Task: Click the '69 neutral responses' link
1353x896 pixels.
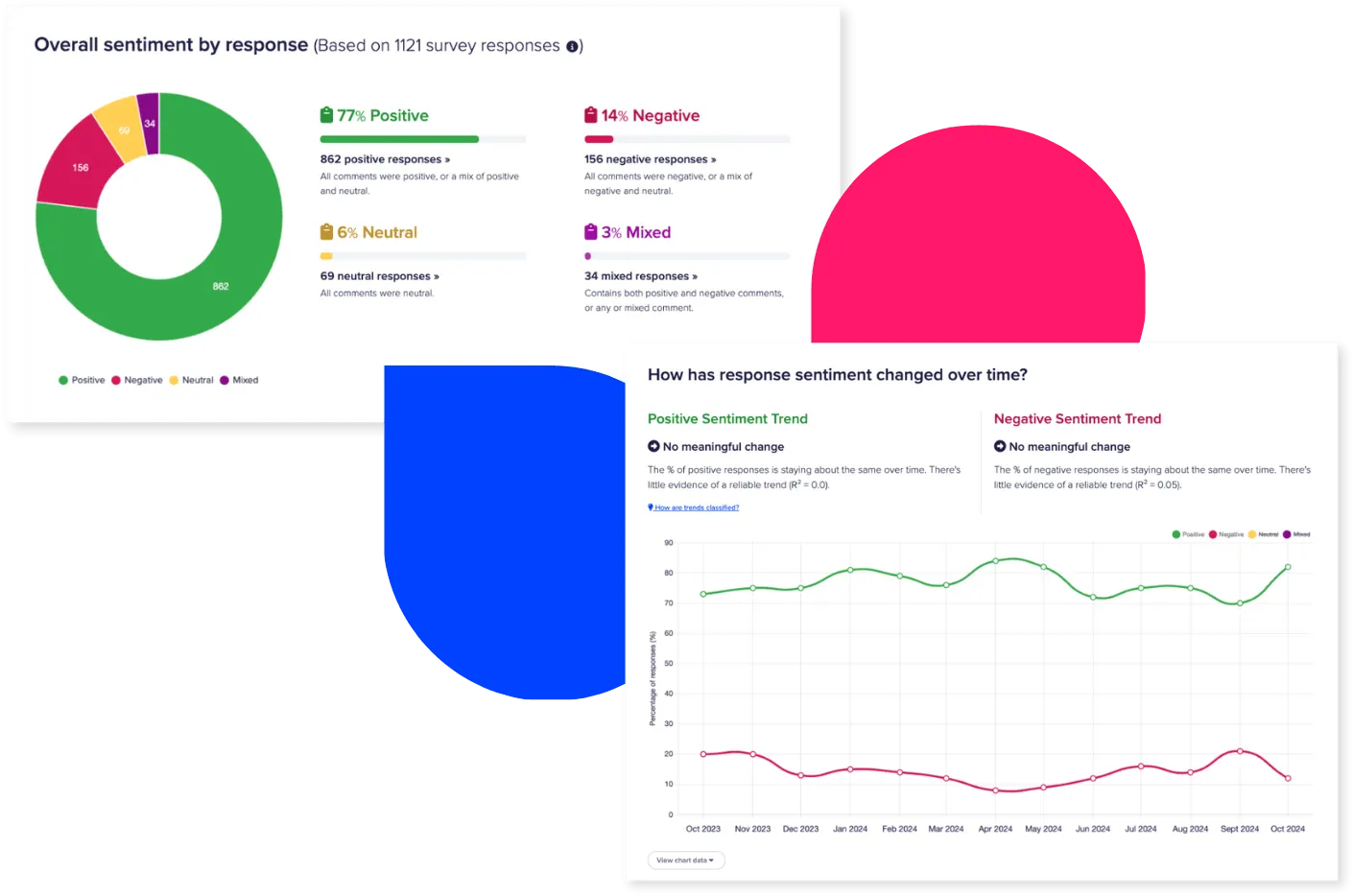Action: (x=378, y=275)
